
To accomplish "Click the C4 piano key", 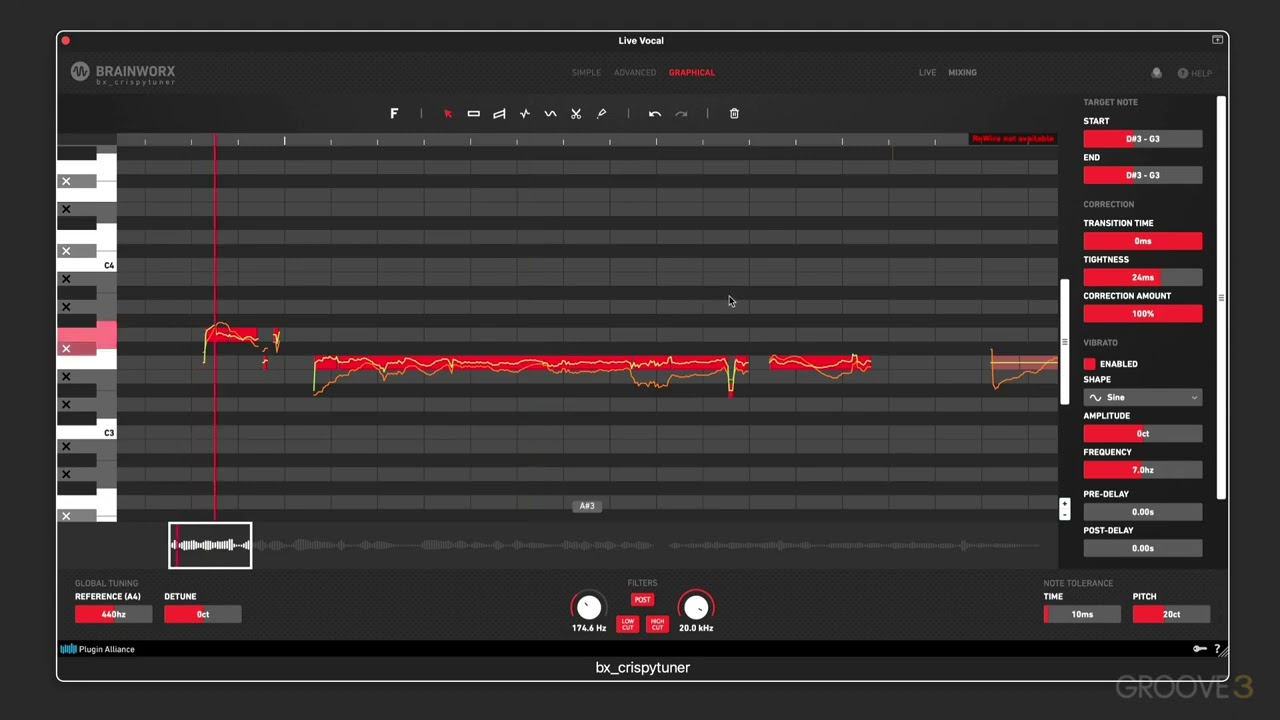I will click(87, 265).
